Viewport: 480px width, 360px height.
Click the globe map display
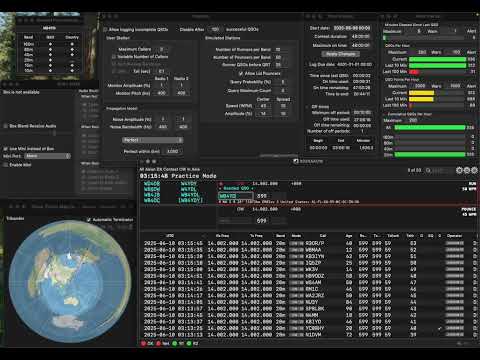point(70,282)
